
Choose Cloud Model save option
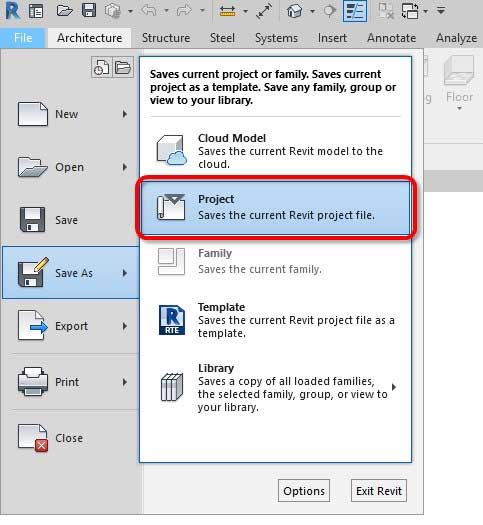[275, 151]
